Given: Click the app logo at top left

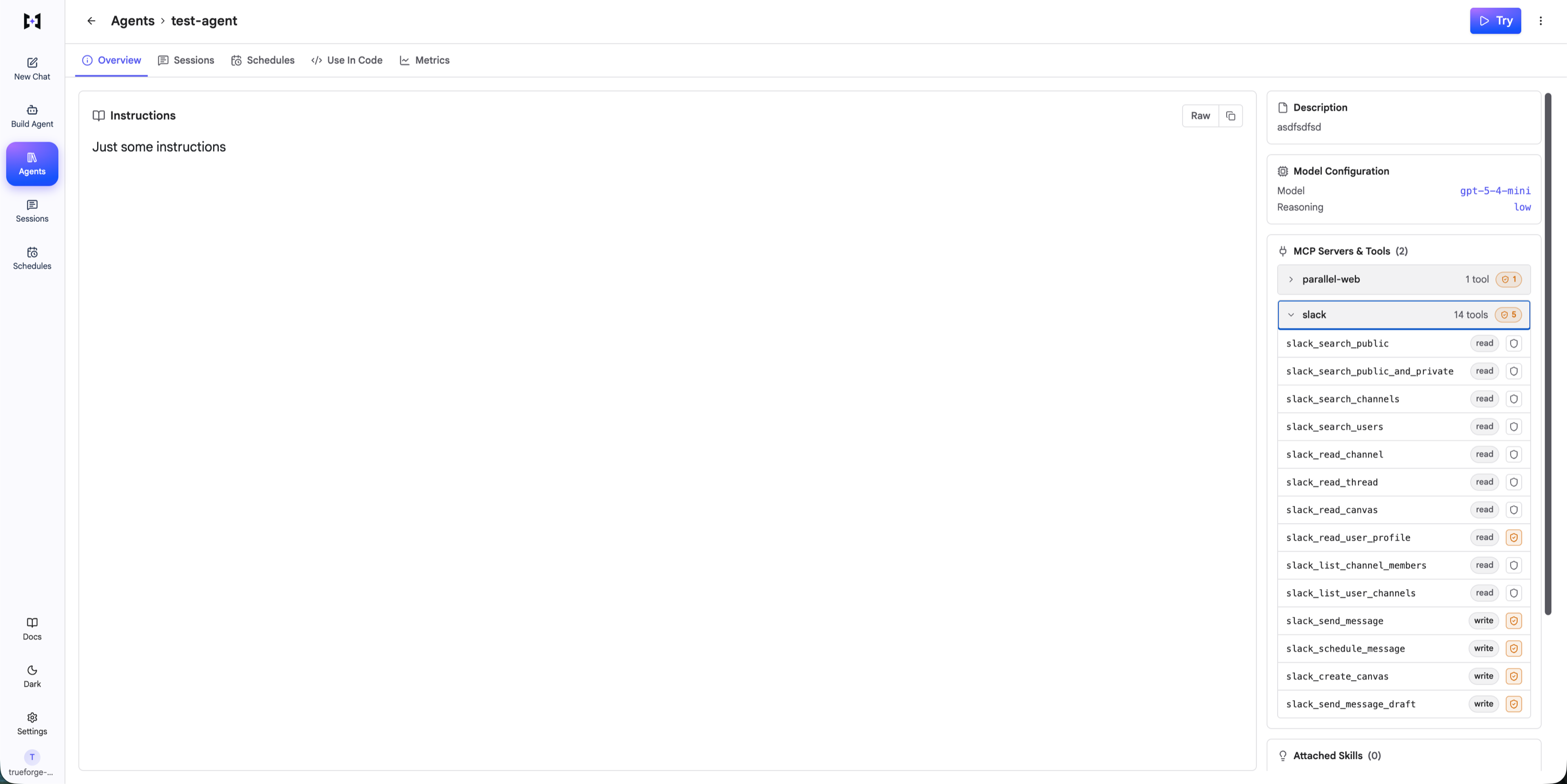Looking at the screenshot, I should pos(32,21).
